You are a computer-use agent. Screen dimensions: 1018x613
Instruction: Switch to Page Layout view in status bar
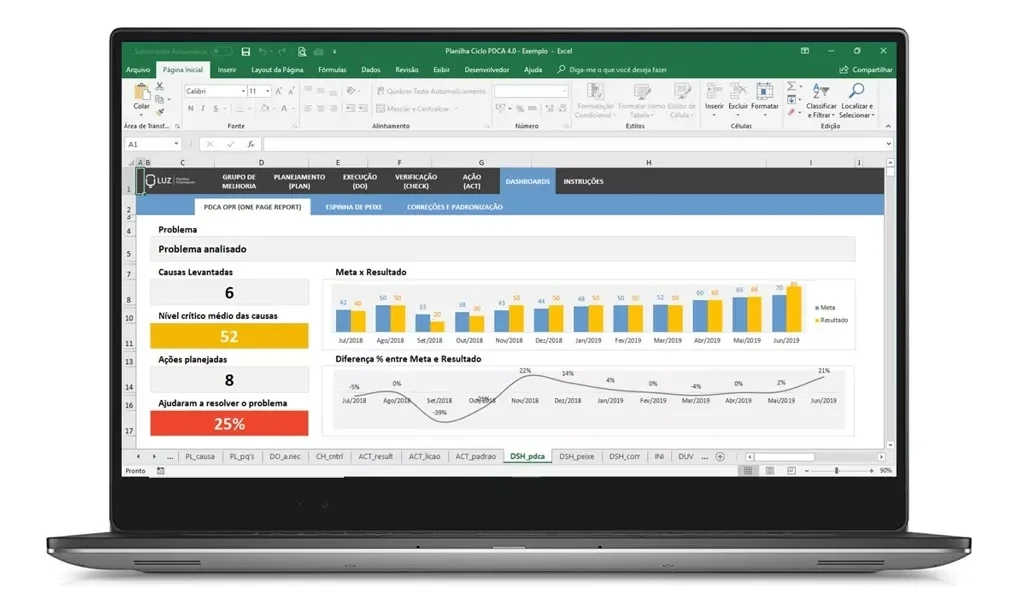769,471
